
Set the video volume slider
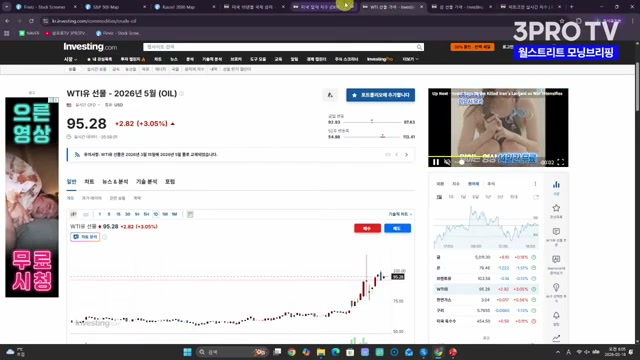[x=462, y=162]
